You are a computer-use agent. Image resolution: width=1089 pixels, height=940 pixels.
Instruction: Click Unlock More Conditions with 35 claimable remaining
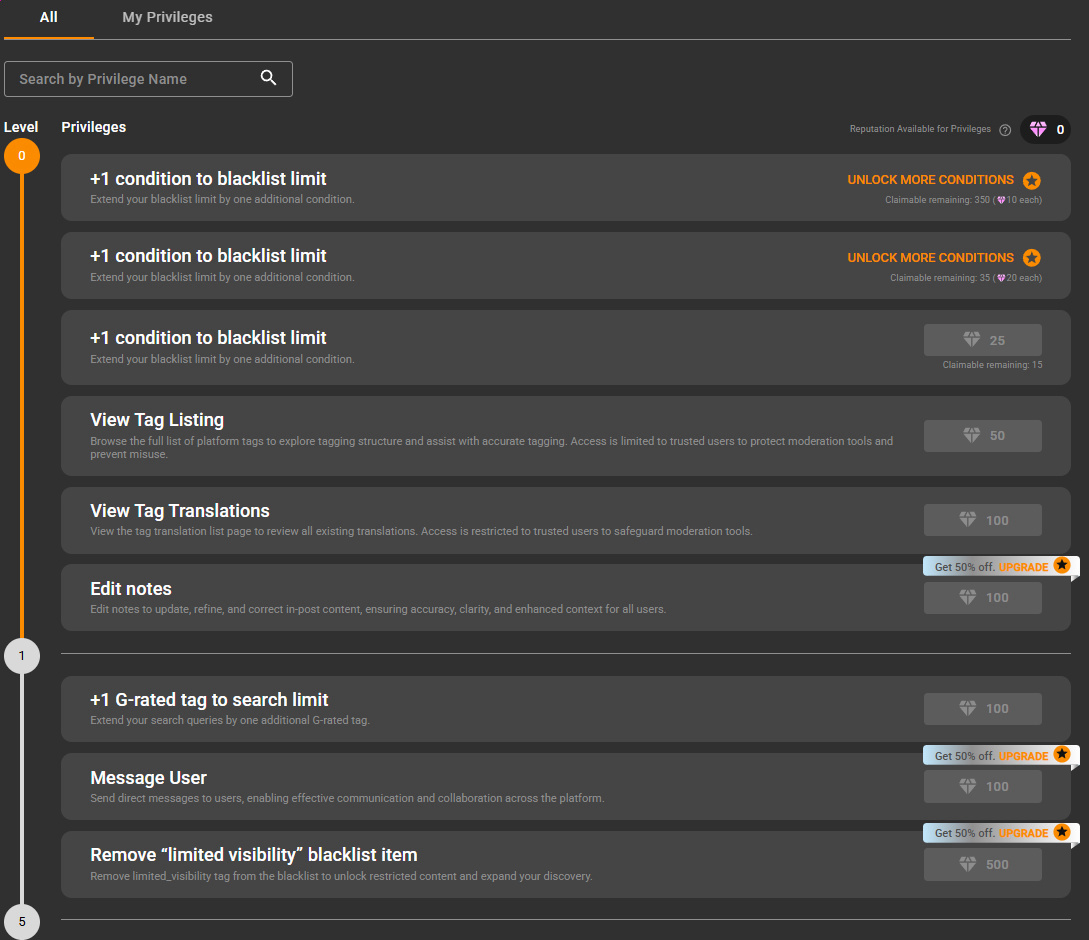tap(930, 258)
